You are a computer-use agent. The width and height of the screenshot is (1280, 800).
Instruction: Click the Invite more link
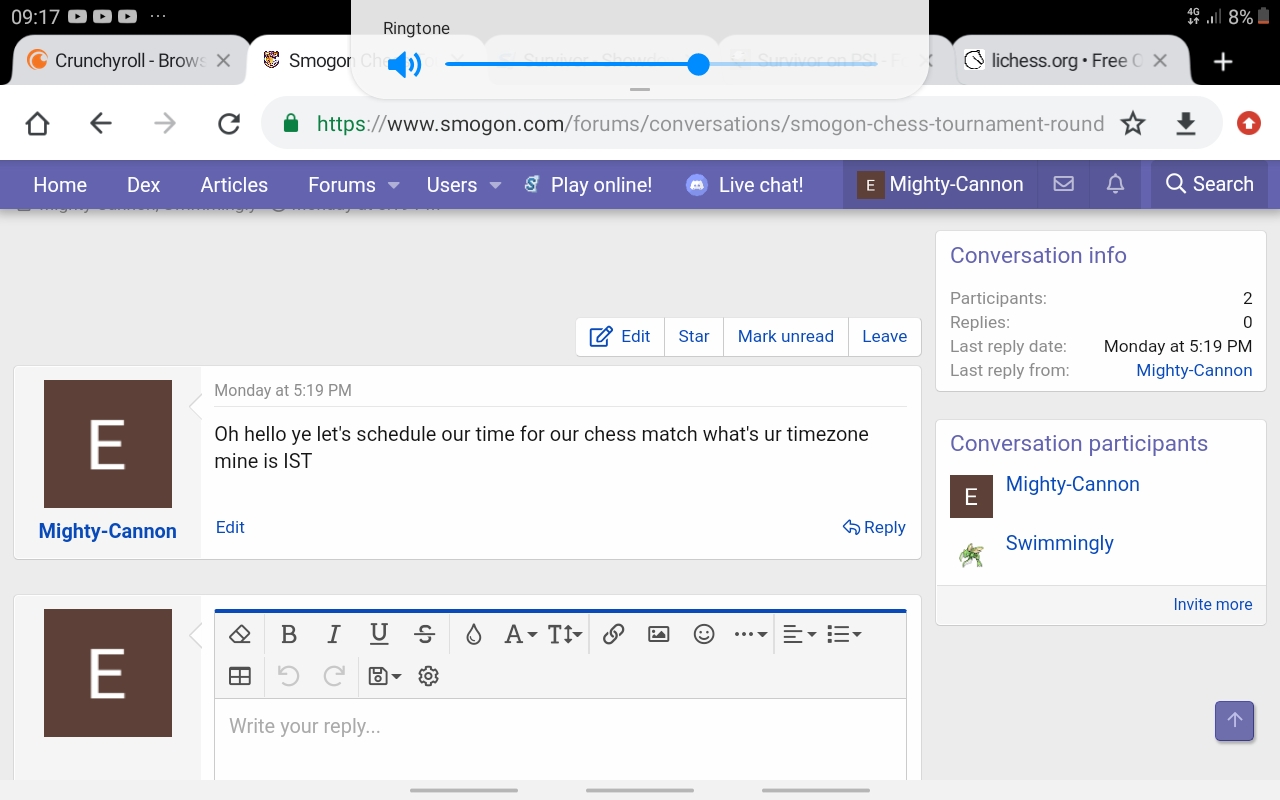coord(1212,604)
